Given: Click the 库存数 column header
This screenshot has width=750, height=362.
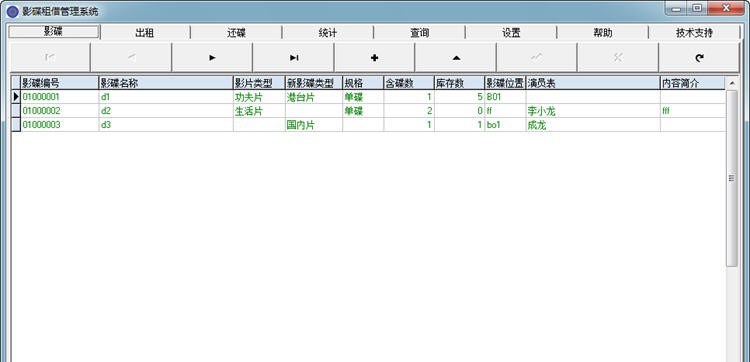Looking at the screenshot, I should 459,83.
